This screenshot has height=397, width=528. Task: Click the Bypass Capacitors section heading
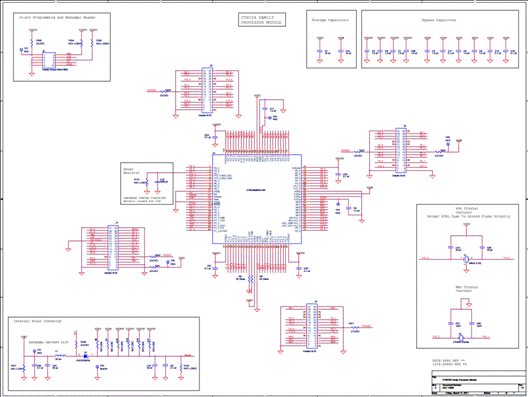coord(439,20)
